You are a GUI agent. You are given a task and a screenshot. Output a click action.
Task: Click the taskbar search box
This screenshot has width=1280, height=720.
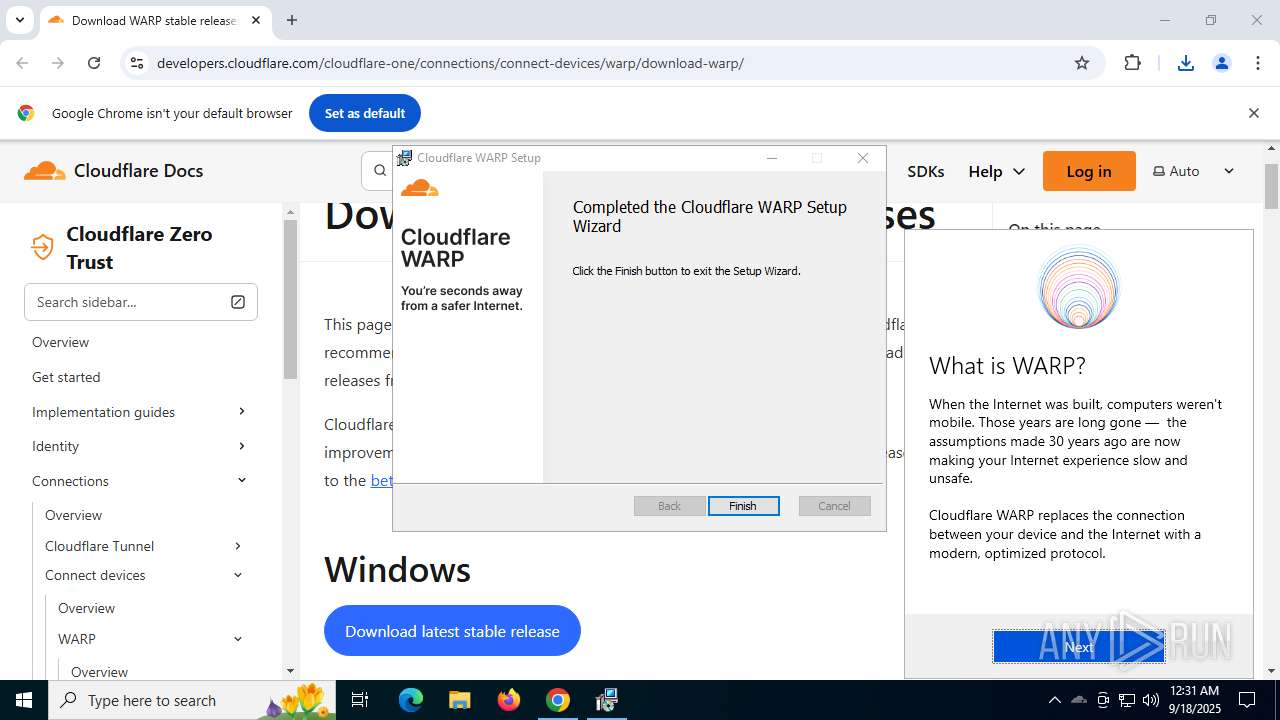[193, 700]
